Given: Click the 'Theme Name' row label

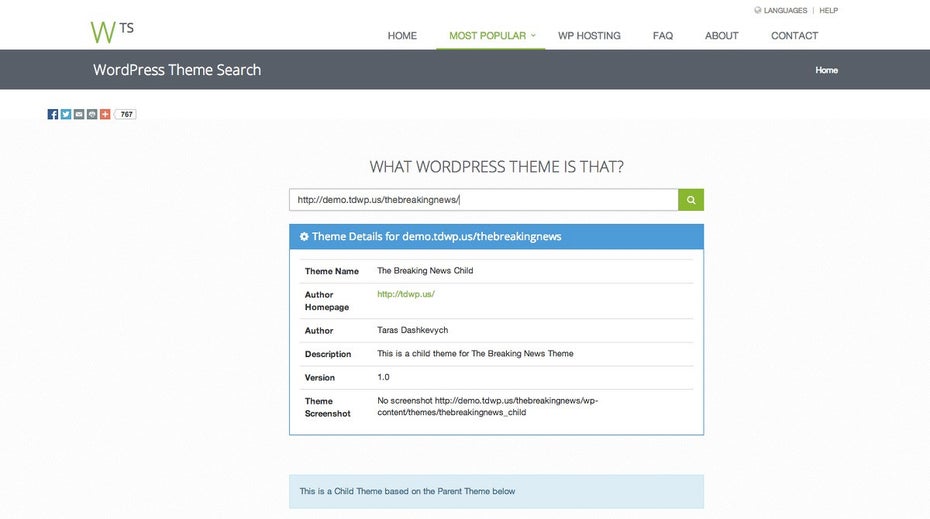Looking at the screenshot, I should pyautogui.click(x=332, y=271).
